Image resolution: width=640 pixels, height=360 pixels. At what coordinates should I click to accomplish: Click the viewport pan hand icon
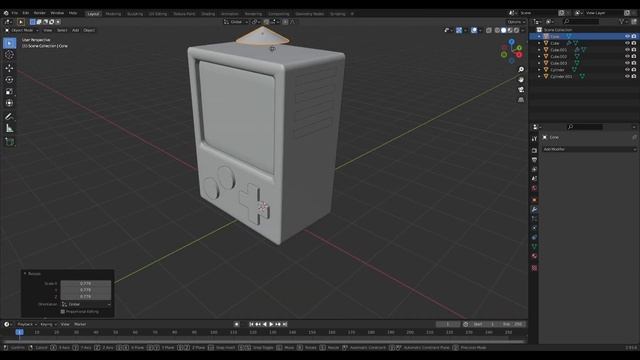[x=521, y=80]
